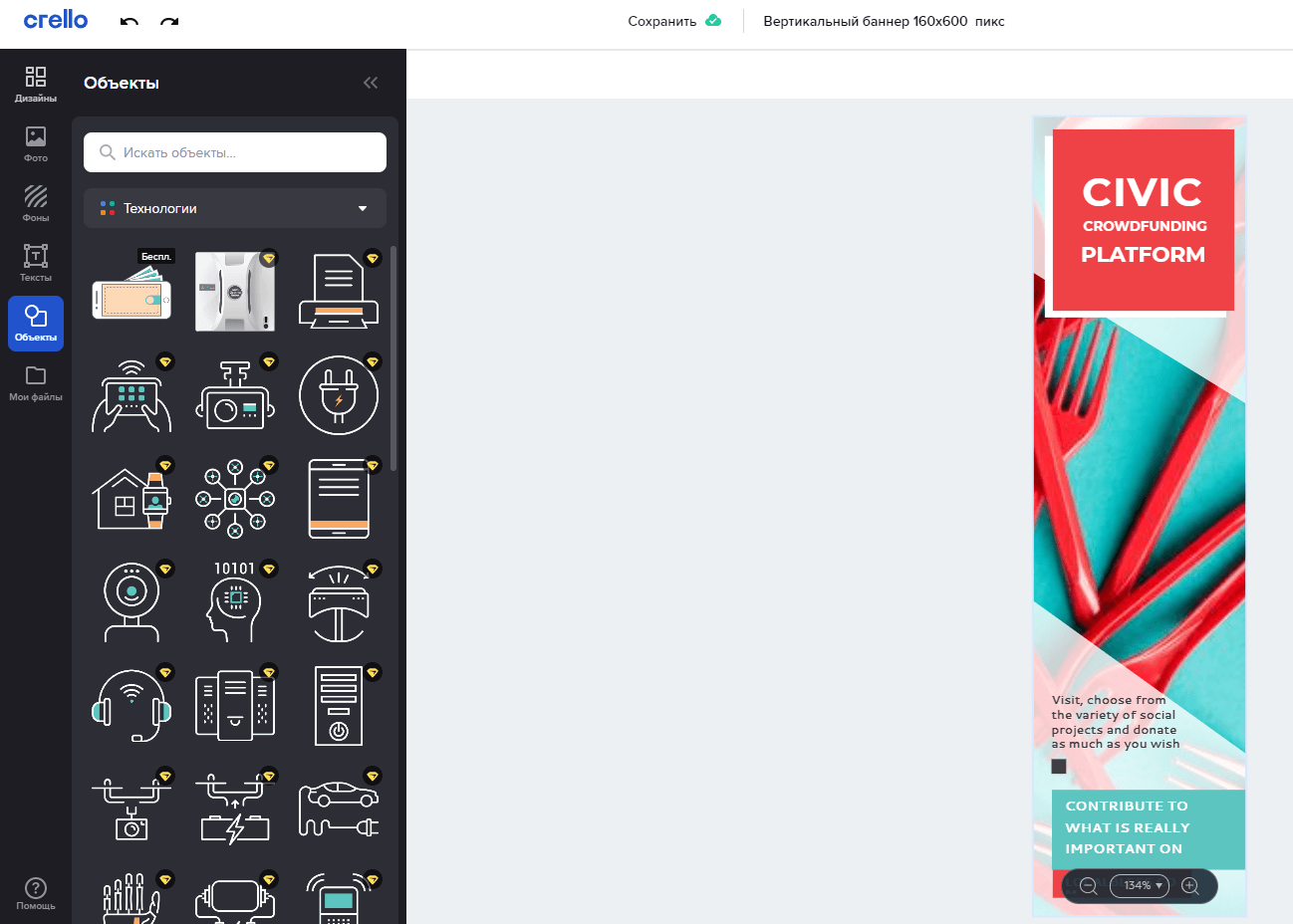Open the Дизайны sidebar tab
Viewport: 1293px width, 924px height.
pyautogui.click(x=36, y=84)
